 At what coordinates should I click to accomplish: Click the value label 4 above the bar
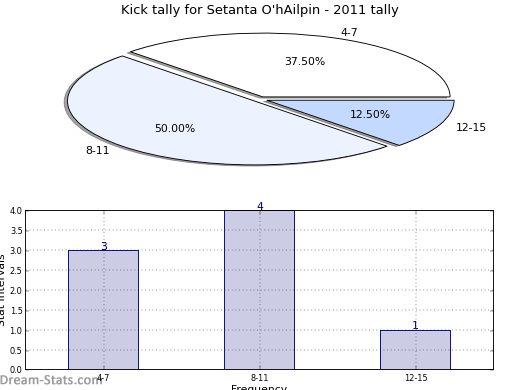pos(260,206)
